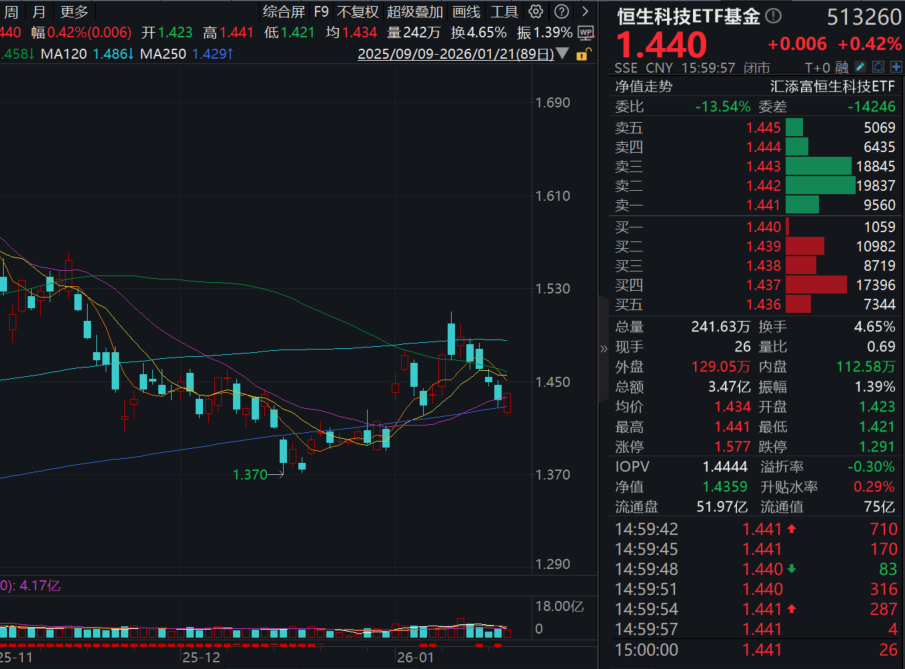The width and height of the screenshot is (905, 669).
Task: Open the 更多 period options
Action: coord(74,12)
